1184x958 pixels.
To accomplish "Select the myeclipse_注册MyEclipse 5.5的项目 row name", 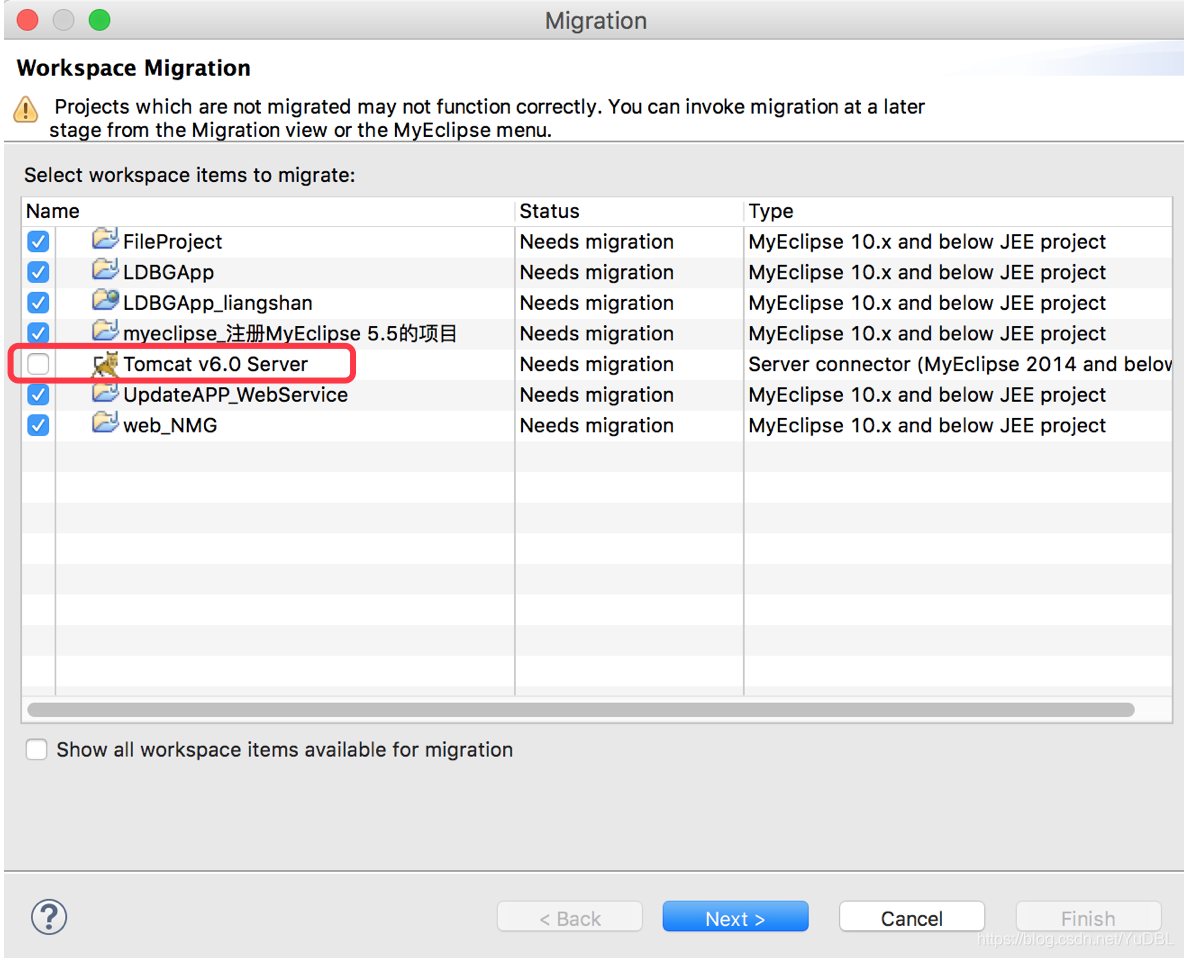I will tap(290, 333).
